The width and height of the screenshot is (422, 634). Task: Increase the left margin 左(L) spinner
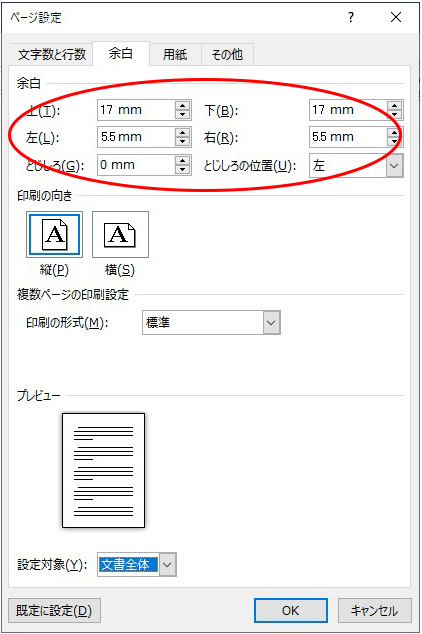click(x=183, y=133)
